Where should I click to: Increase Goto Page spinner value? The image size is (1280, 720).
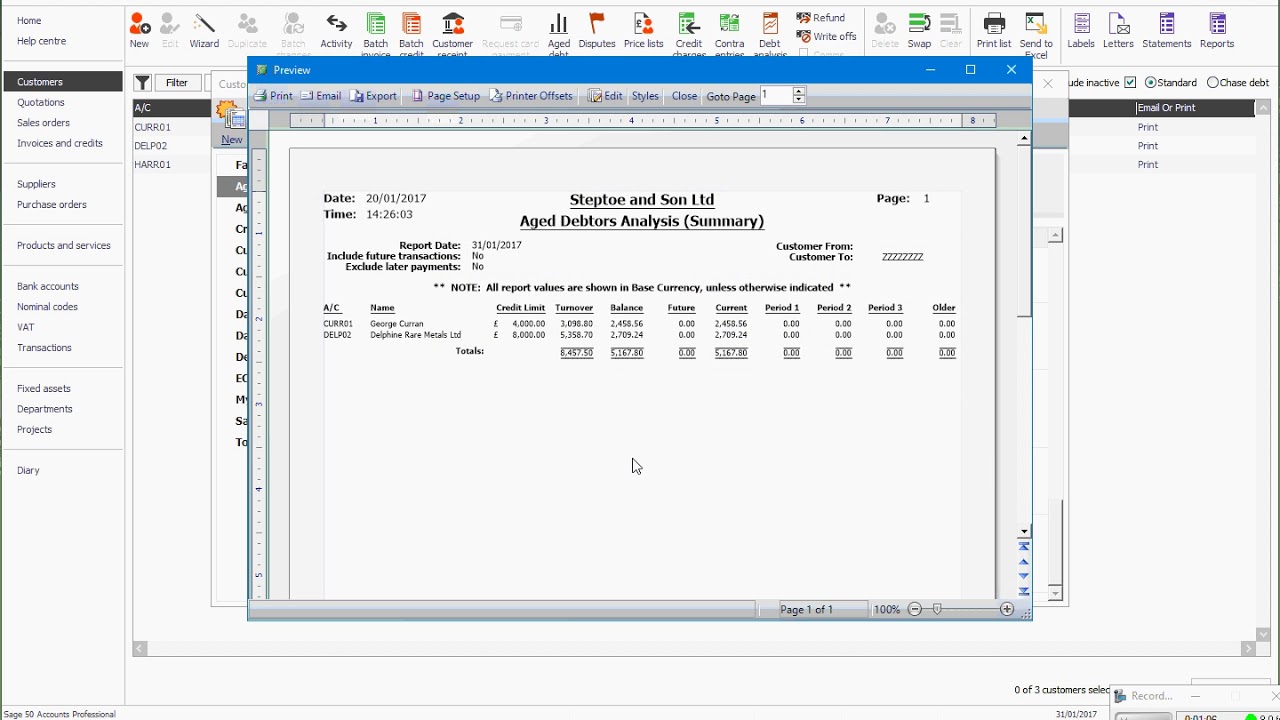(798, 92)
